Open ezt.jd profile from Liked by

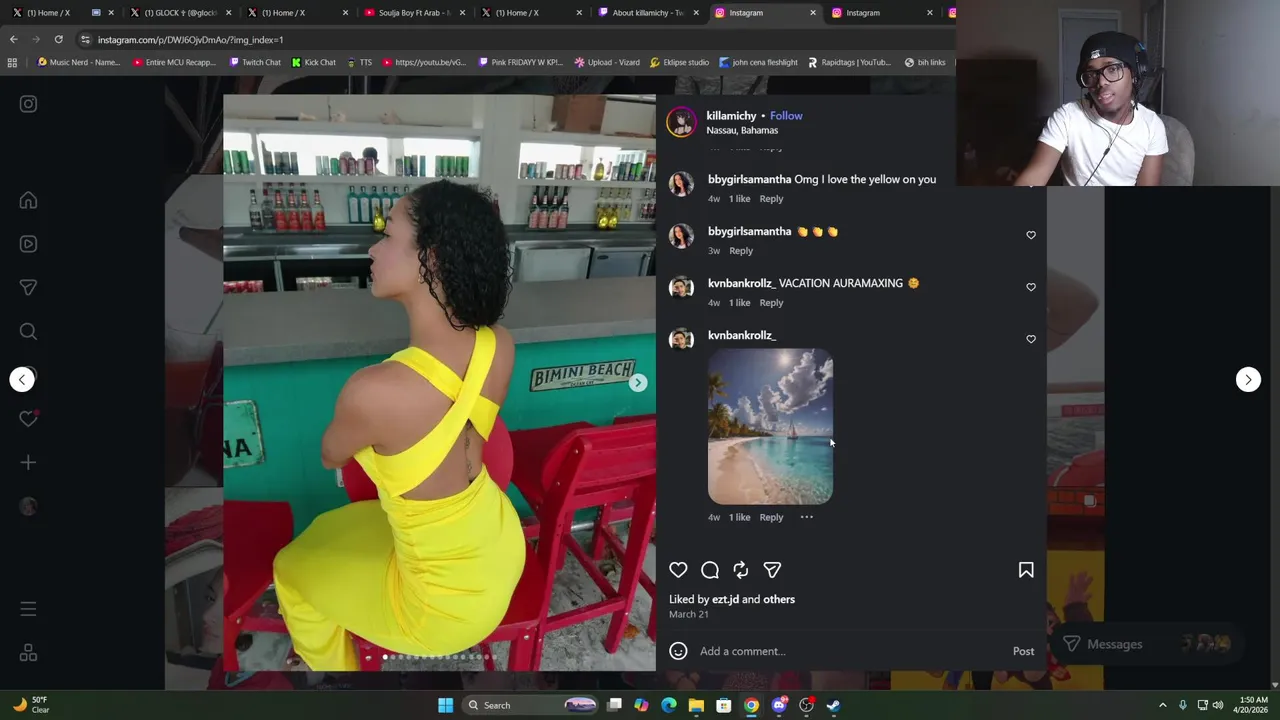point(725,599)
